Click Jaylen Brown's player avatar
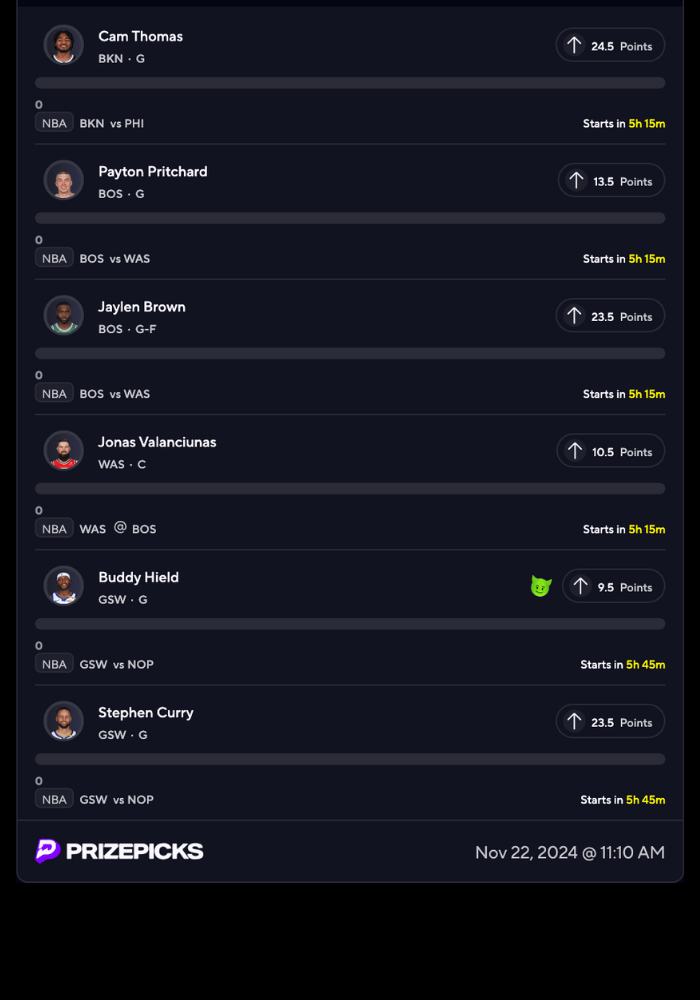Image resolution: width=700 pixels, height=1000 pixels. point(64,315)
